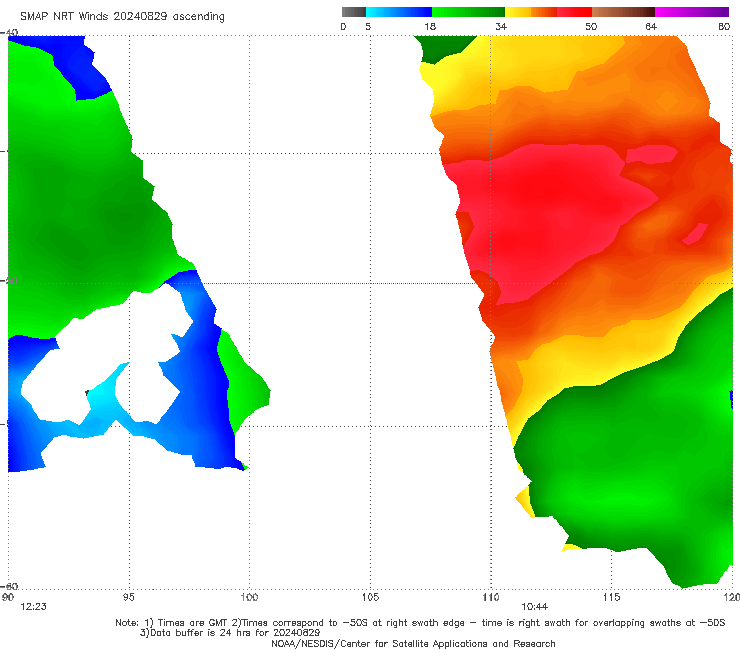This screenshot has width=740, height=650.
Task: Click the latitude label "-60" on the y-axis
Action: 9,586
